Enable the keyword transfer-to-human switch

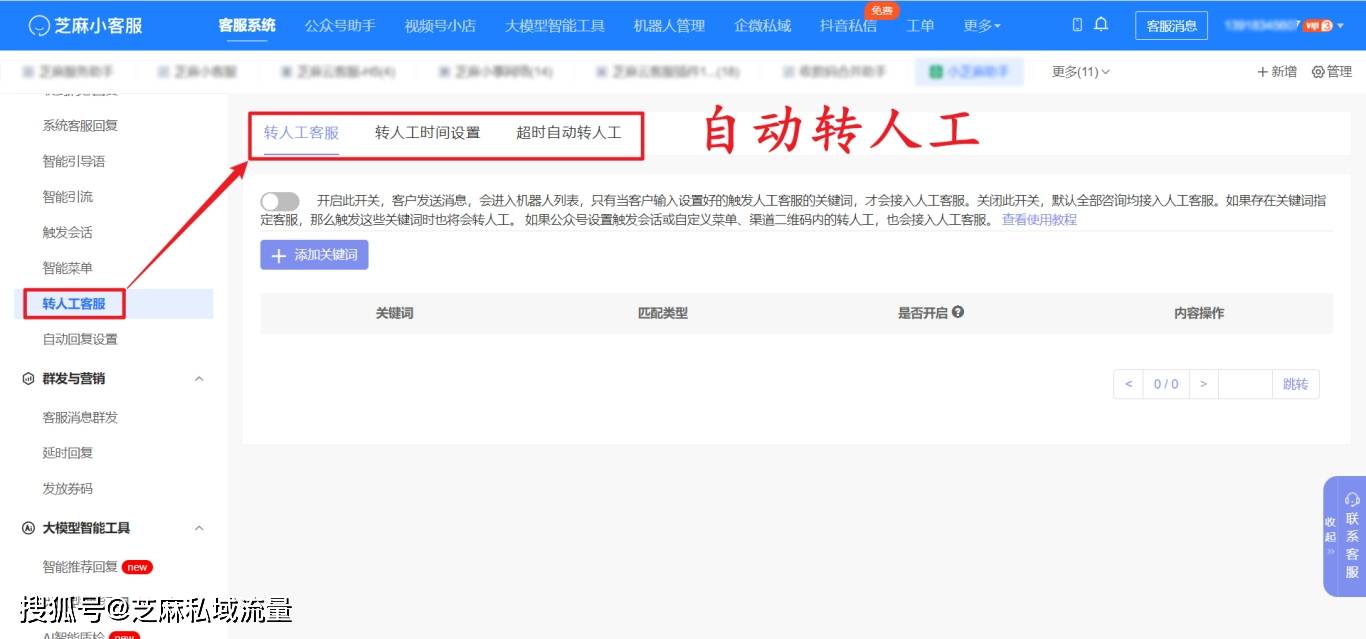pyautogui.click(x=280, y=201)
